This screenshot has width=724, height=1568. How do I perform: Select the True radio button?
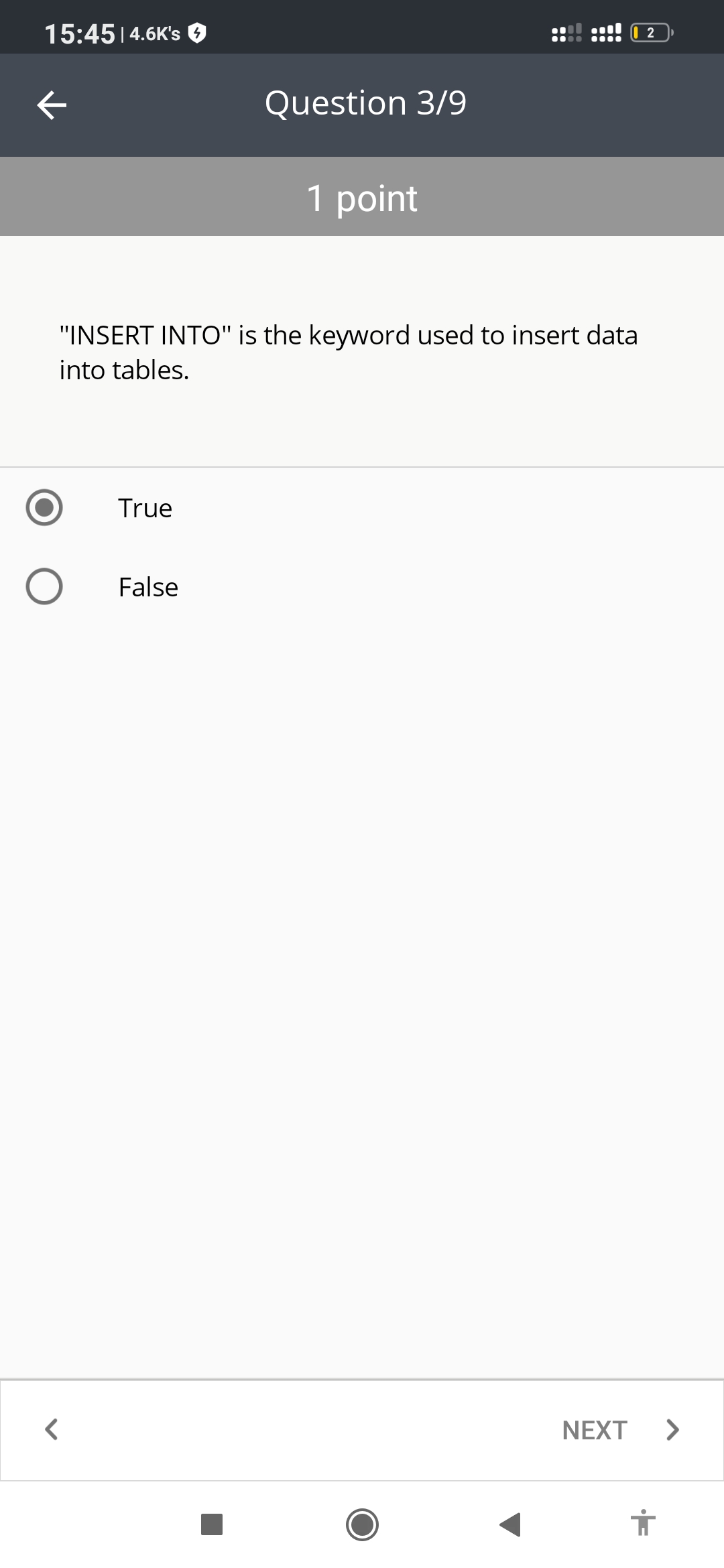[x=44, y=507]
